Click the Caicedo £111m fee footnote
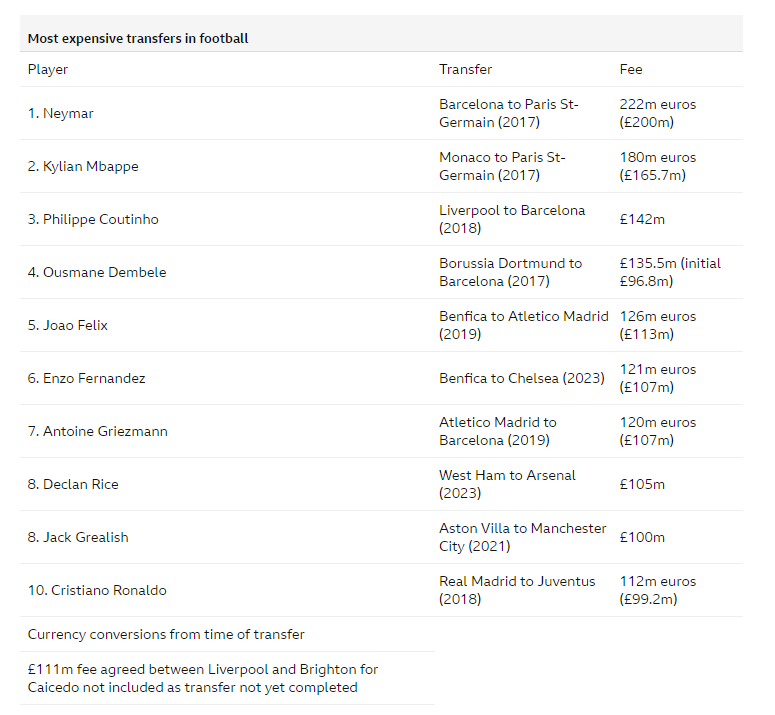The height and width of the screenshot is (715, 775). pos(203,678)
